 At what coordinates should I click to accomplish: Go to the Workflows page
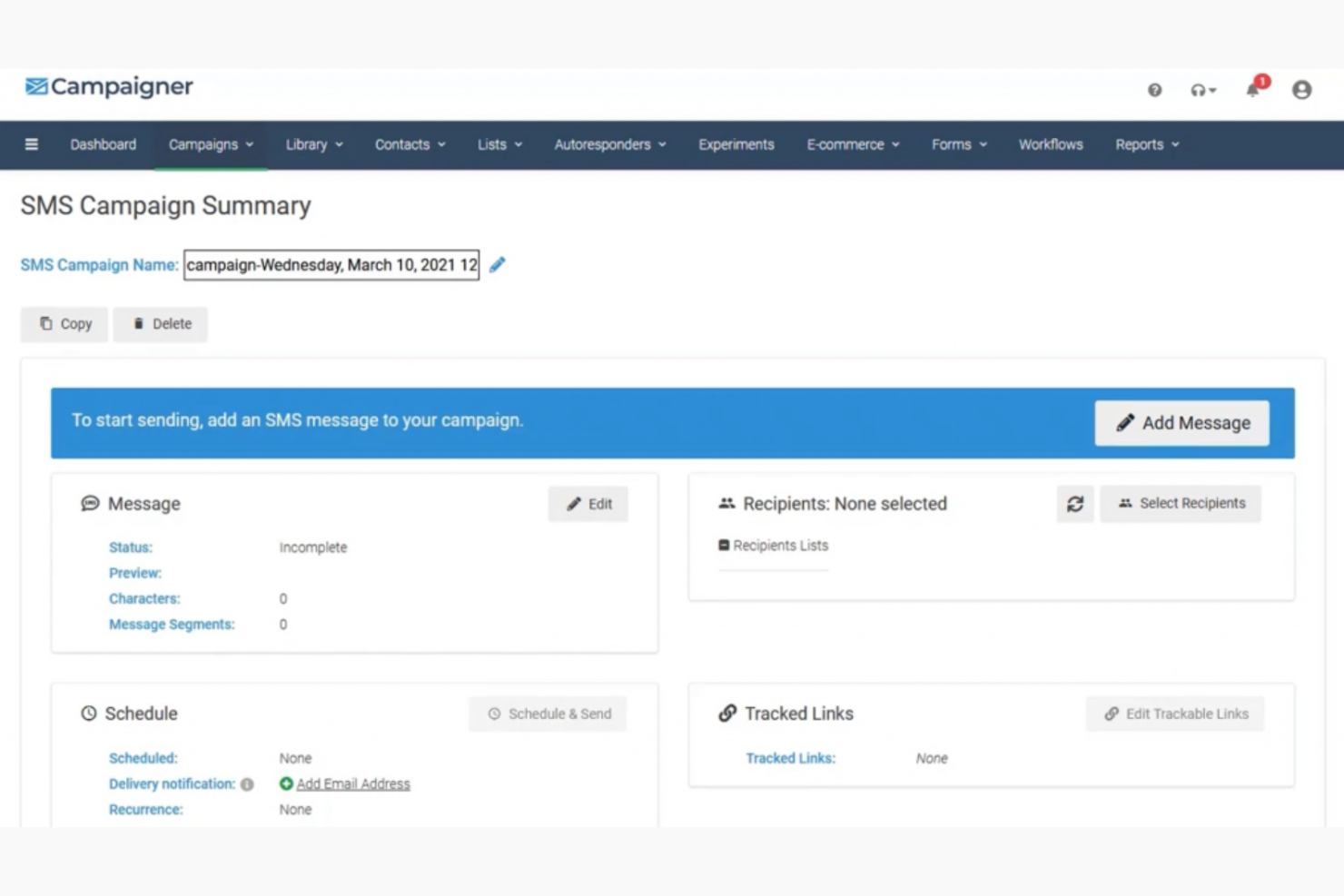click(x=1051, y=144)
